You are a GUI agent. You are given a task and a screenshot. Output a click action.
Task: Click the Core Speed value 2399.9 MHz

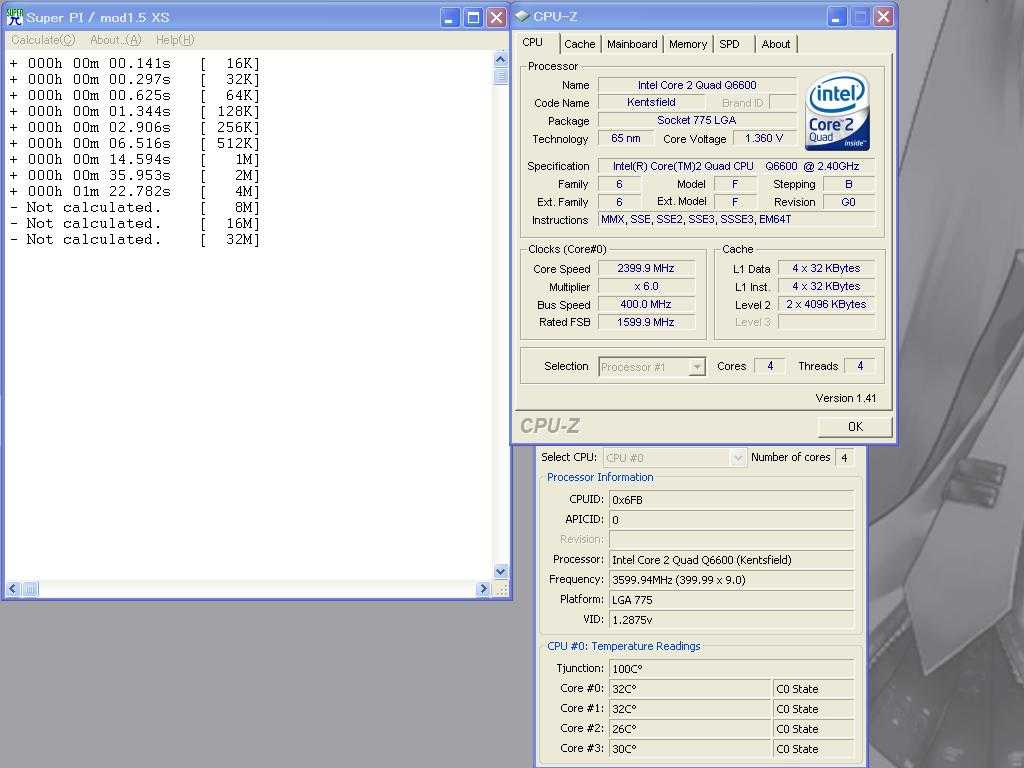[x=646, y=268]
